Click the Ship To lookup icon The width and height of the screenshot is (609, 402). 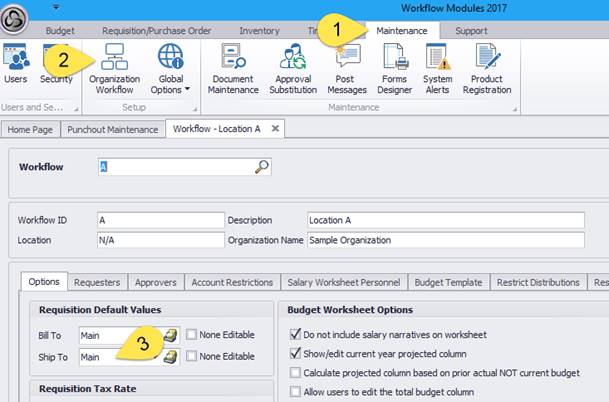[x=170, y=357]
